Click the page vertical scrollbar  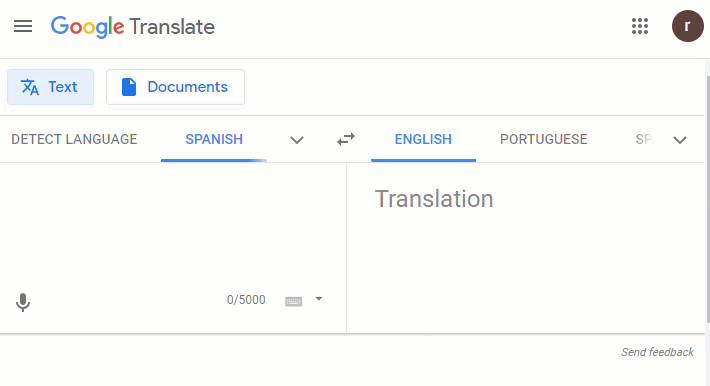pyautogui.click(x=707, y=199)
